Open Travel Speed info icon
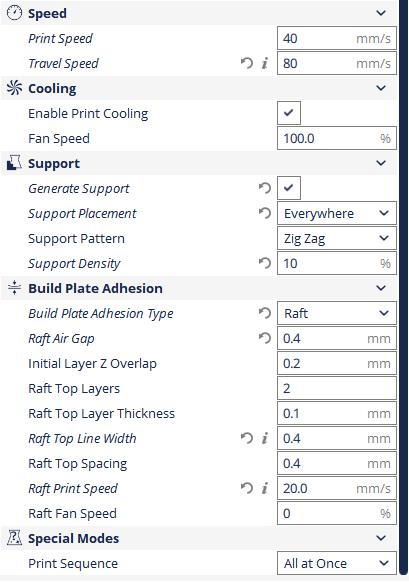 (265, 63)
